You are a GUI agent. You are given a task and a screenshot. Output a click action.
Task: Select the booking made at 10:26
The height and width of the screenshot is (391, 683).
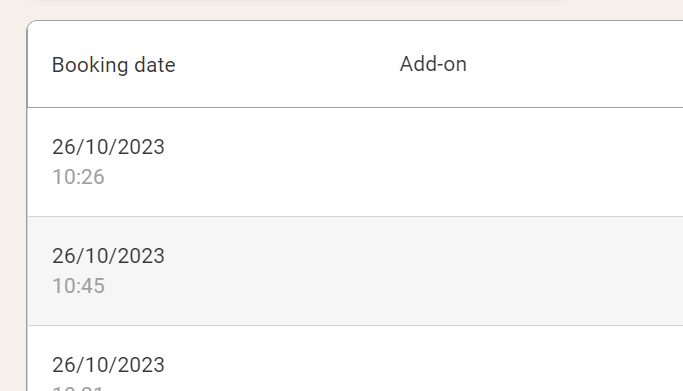click(x=355, y=162)
